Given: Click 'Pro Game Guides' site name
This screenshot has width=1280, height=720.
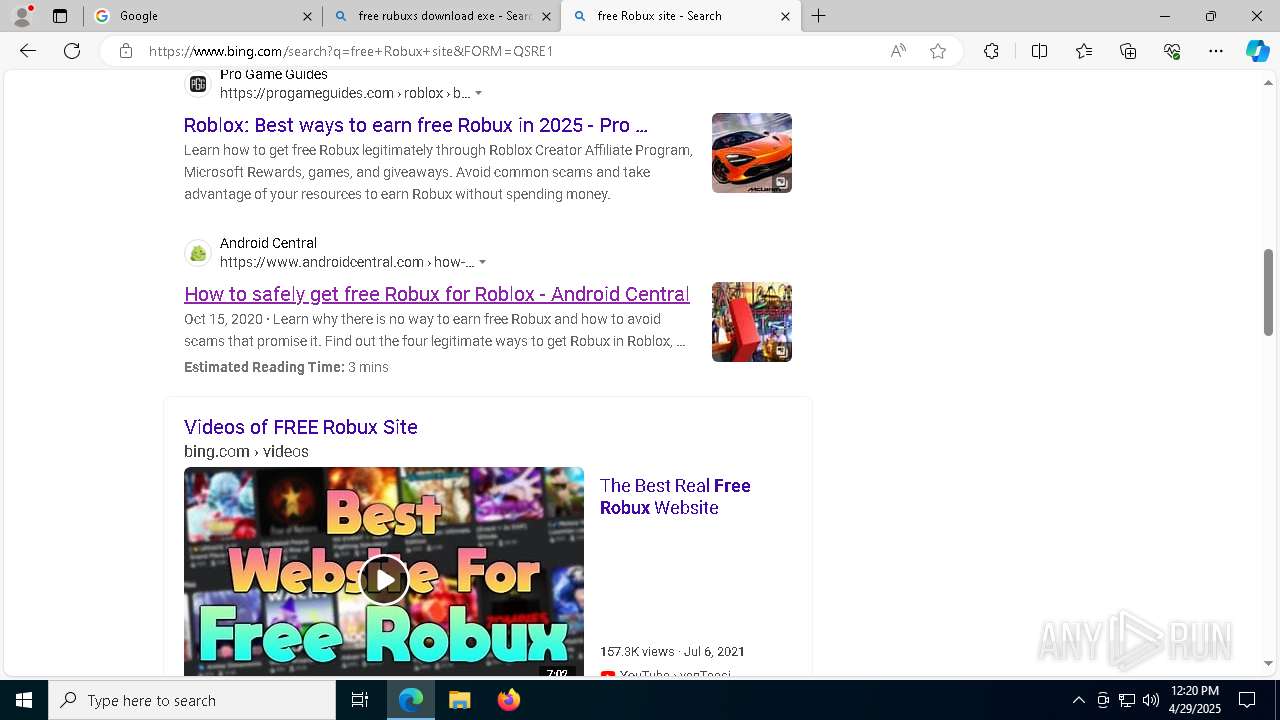Looking at the screenshot, I should 274,75.
